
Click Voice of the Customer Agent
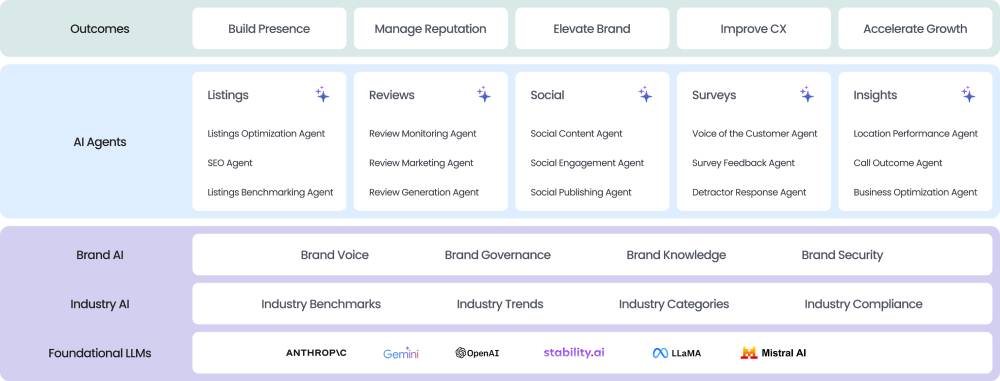[x=754, y=133]
